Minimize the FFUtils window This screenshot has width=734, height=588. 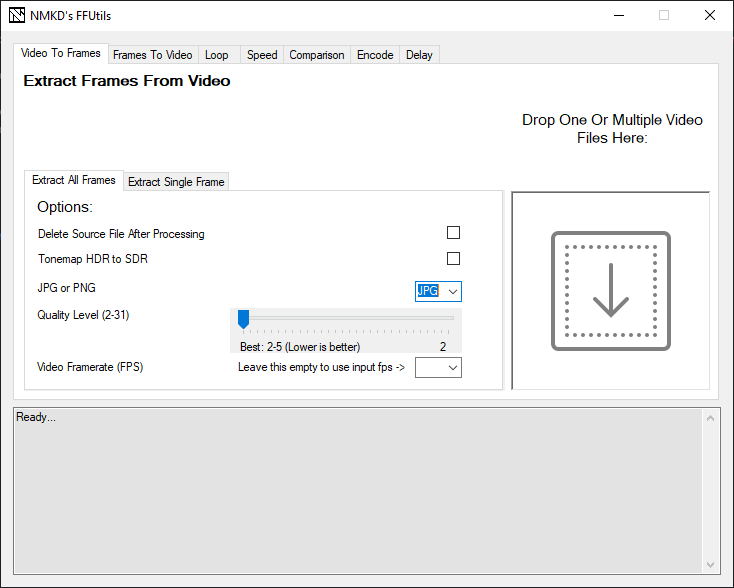[x=619, y=15]
